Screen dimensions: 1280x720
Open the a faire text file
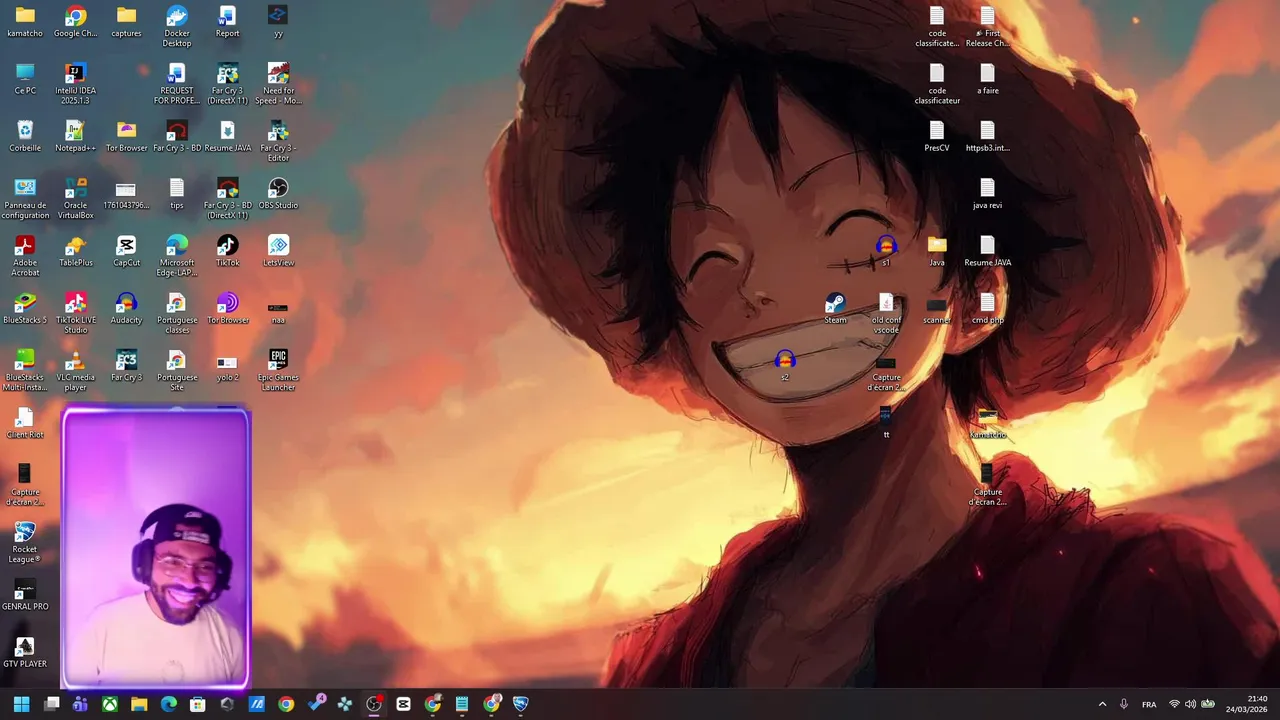point(987,79)
